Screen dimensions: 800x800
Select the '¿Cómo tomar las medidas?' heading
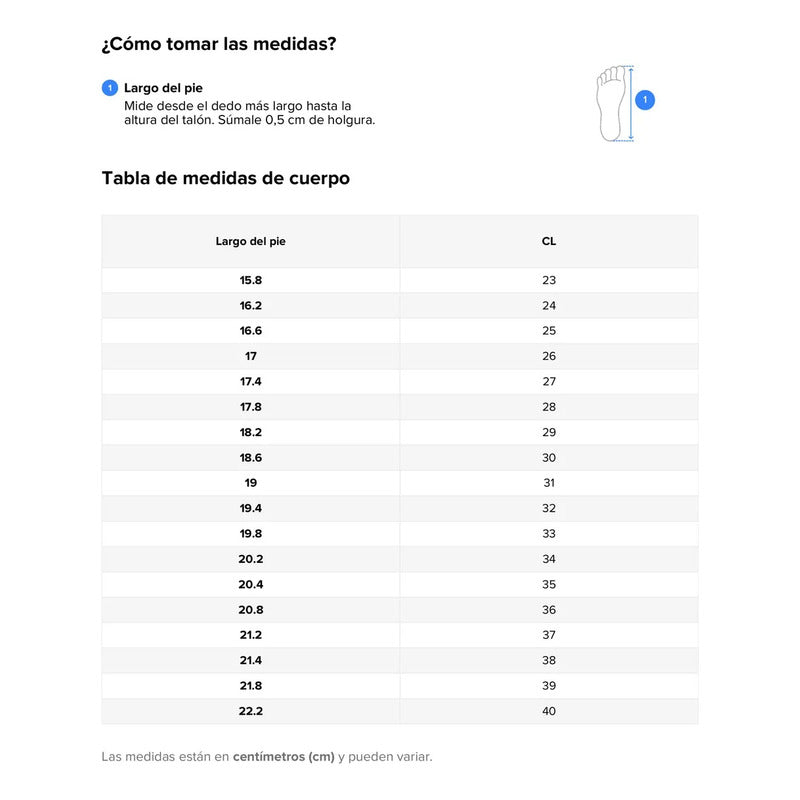coord(219,44)
